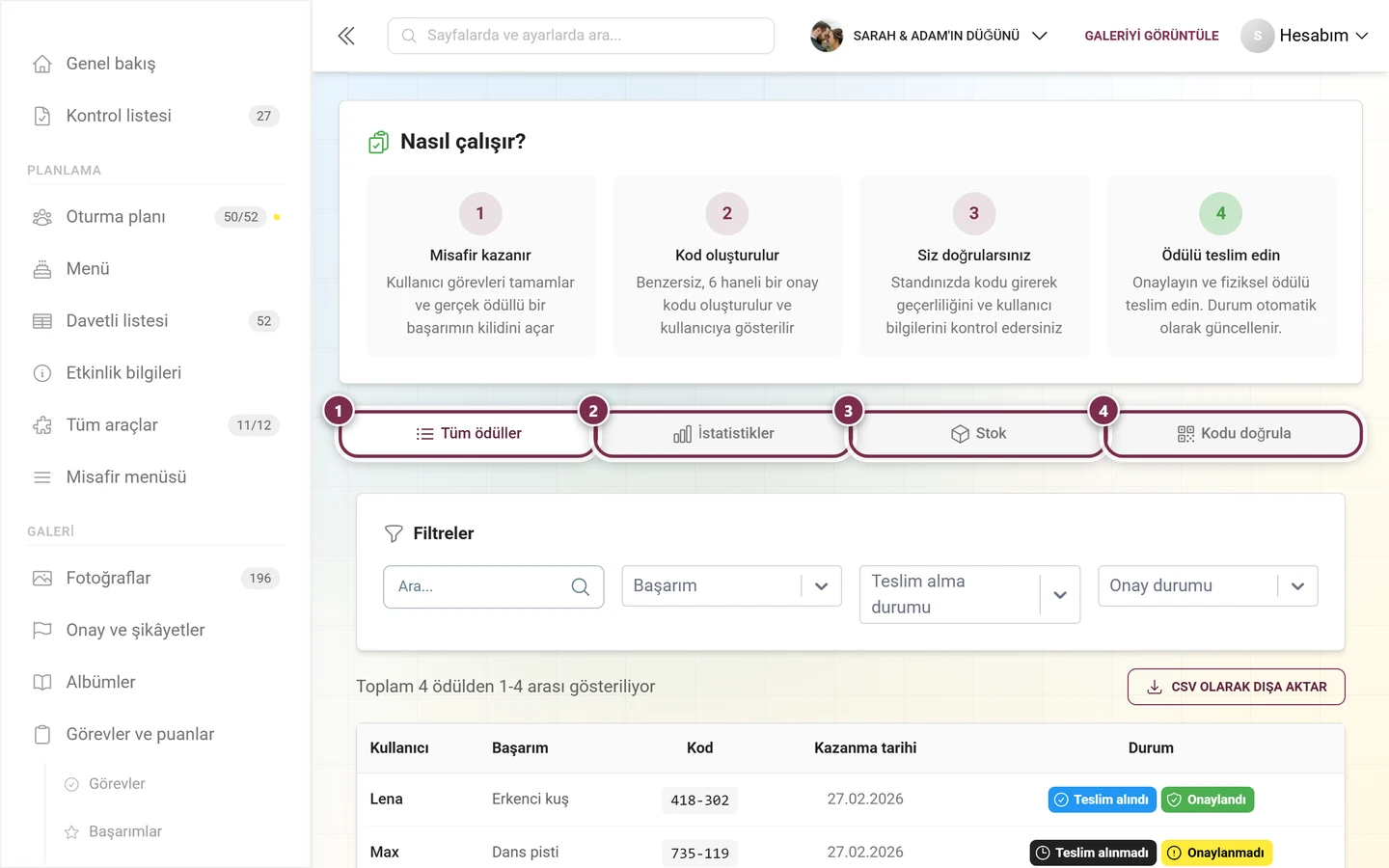Open the Menü cake icon

tap(42, 269)
